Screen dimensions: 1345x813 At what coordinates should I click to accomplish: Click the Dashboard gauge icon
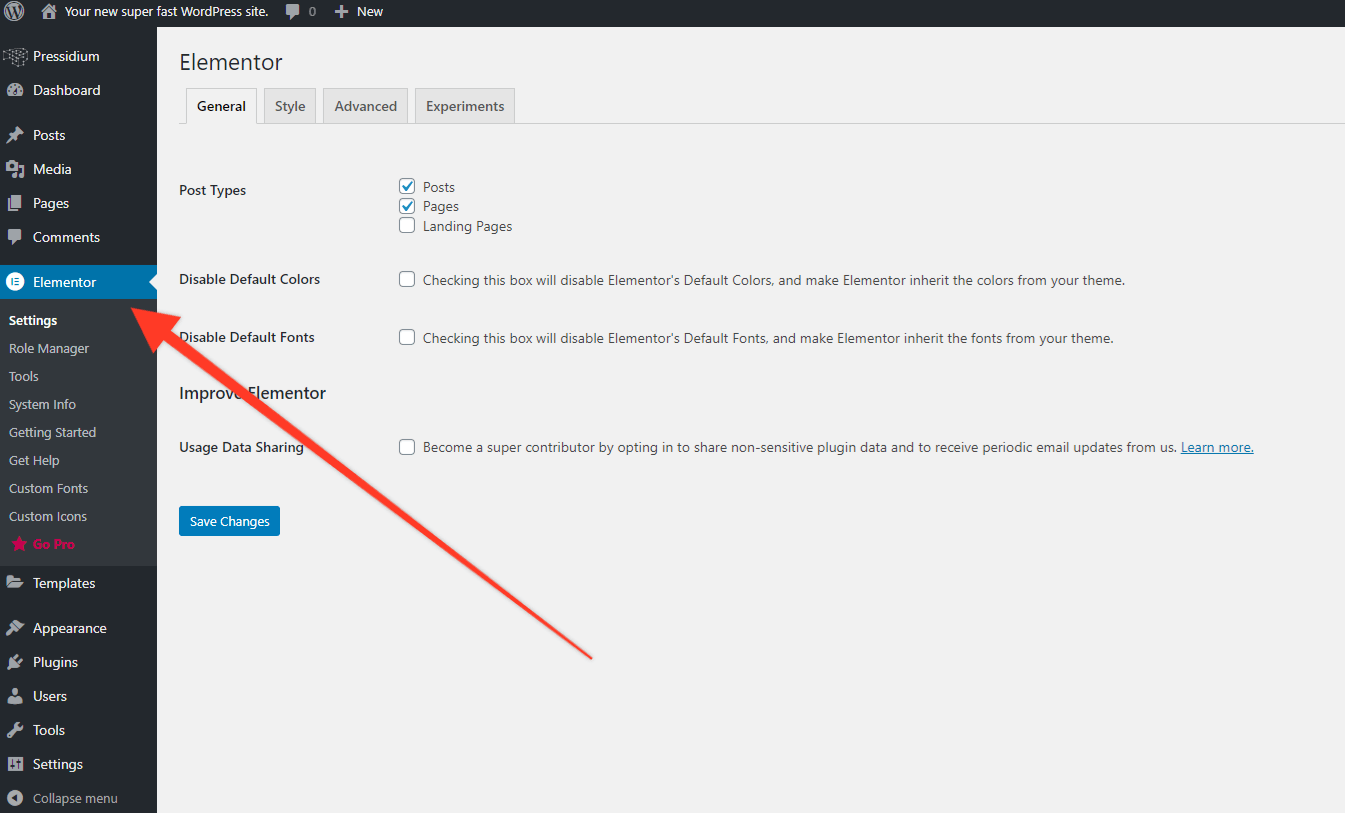pyautogui.click(x=15, y=90)
